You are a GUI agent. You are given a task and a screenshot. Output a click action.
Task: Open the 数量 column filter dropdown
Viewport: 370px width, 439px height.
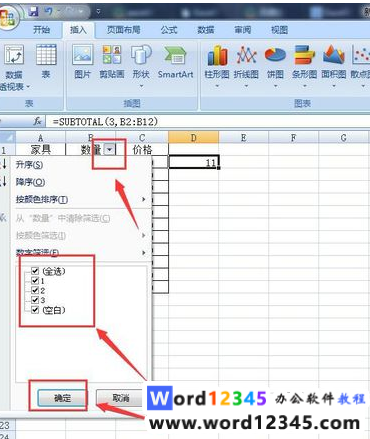tap(110, 150)
